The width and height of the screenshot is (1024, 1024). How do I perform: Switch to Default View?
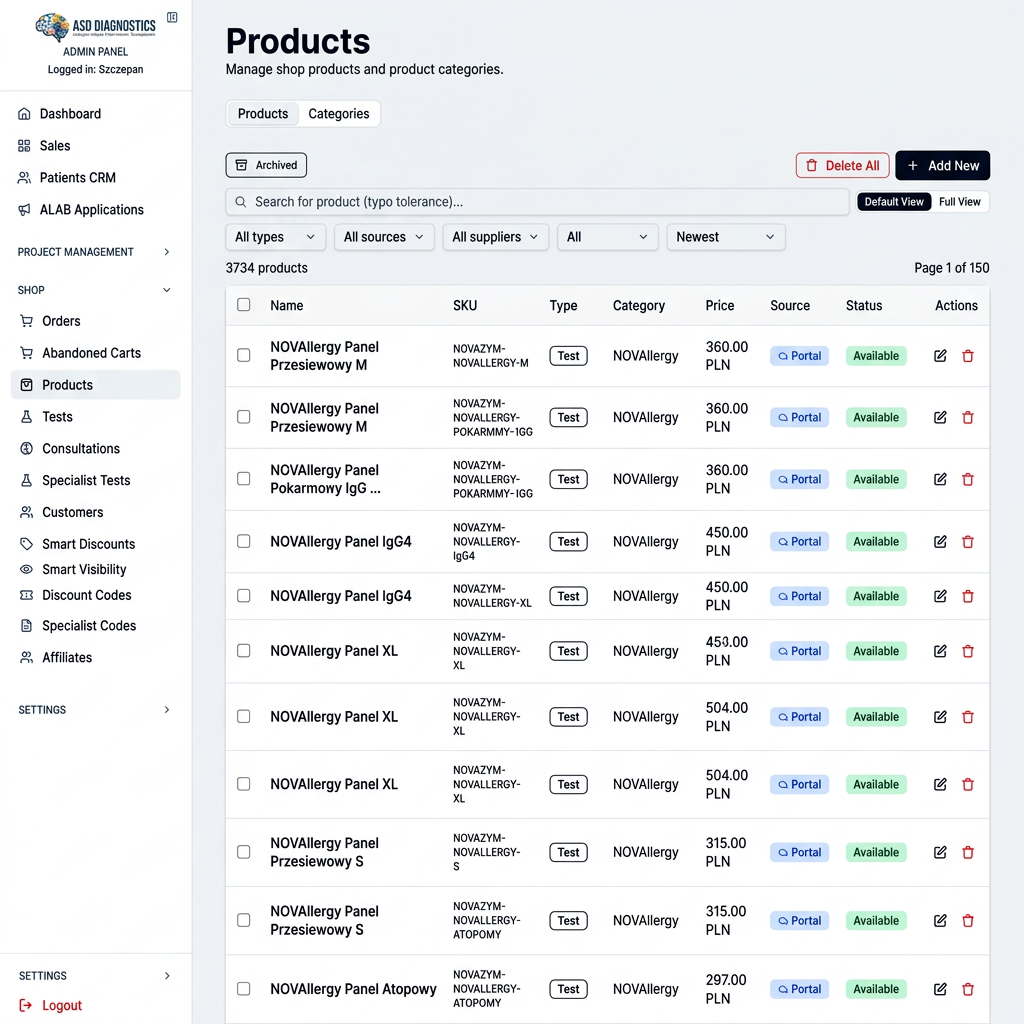894,202
